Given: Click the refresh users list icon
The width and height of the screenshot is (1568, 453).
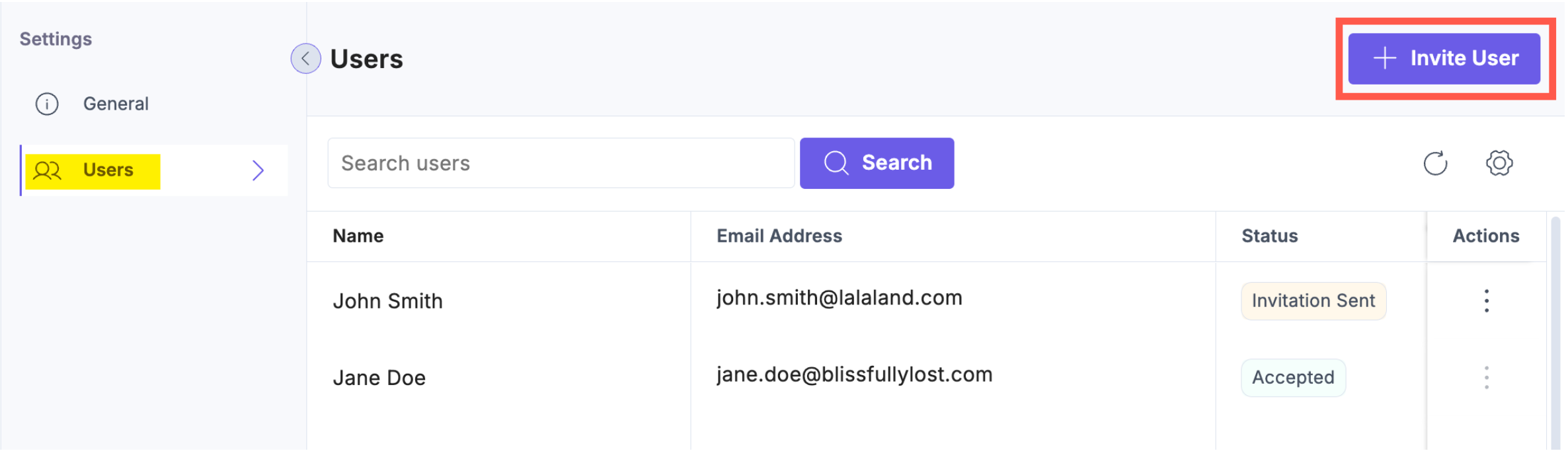Looking at the screenshot, I should (1435, 163).
